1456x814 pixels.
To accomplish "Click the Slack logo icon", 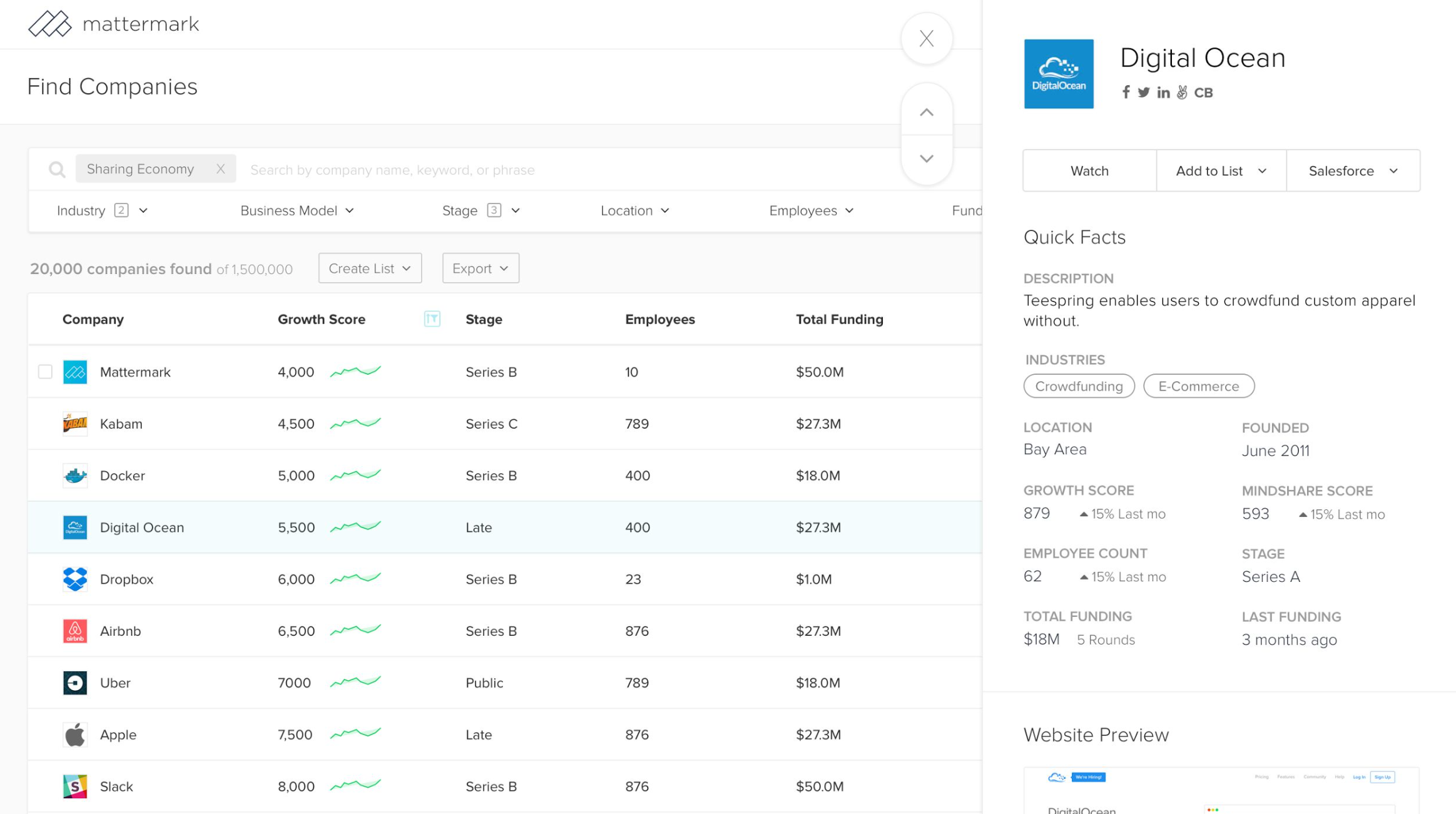I will (x=75, y=786).
